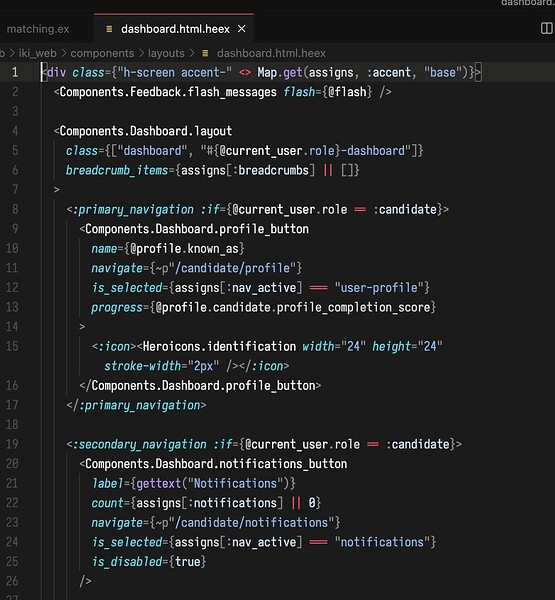Click the file icon in dashboard.html.heex tab
This screenshot has height=600, width=555.
click(109, 29)
